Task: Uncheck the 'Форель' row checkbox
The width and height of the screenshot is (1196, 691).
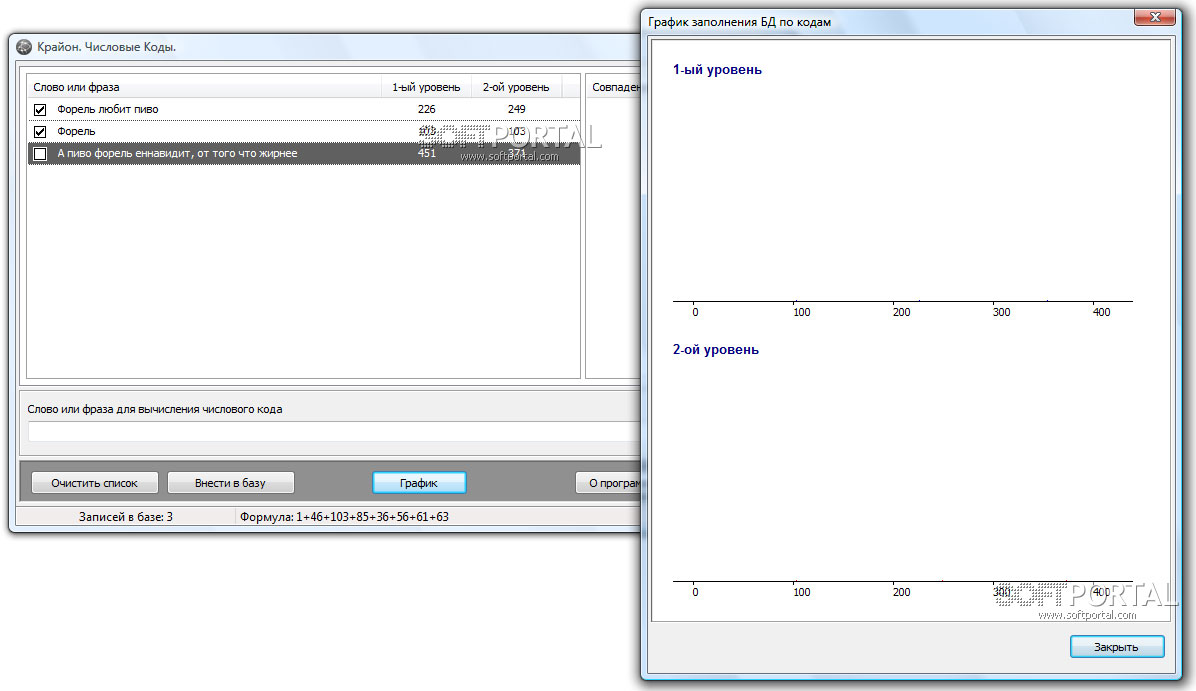Action: 40,132
